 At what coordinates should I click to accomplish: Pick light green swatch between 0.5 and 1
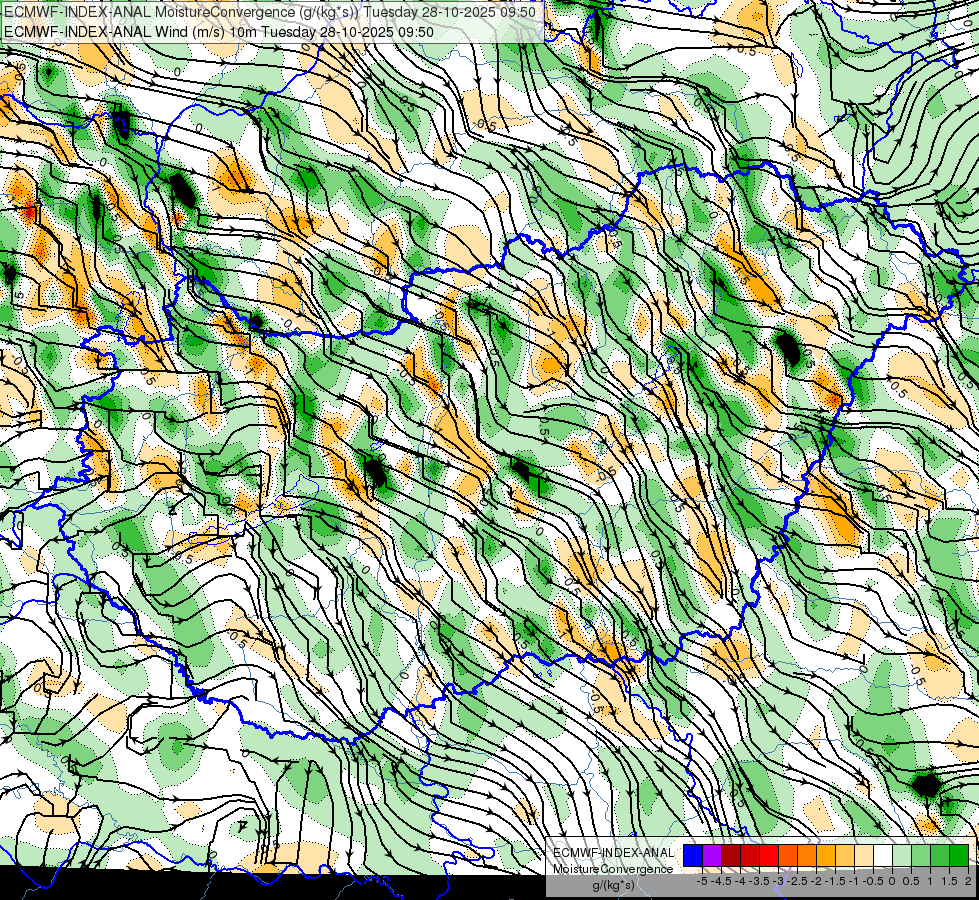[x=921, y=855]
